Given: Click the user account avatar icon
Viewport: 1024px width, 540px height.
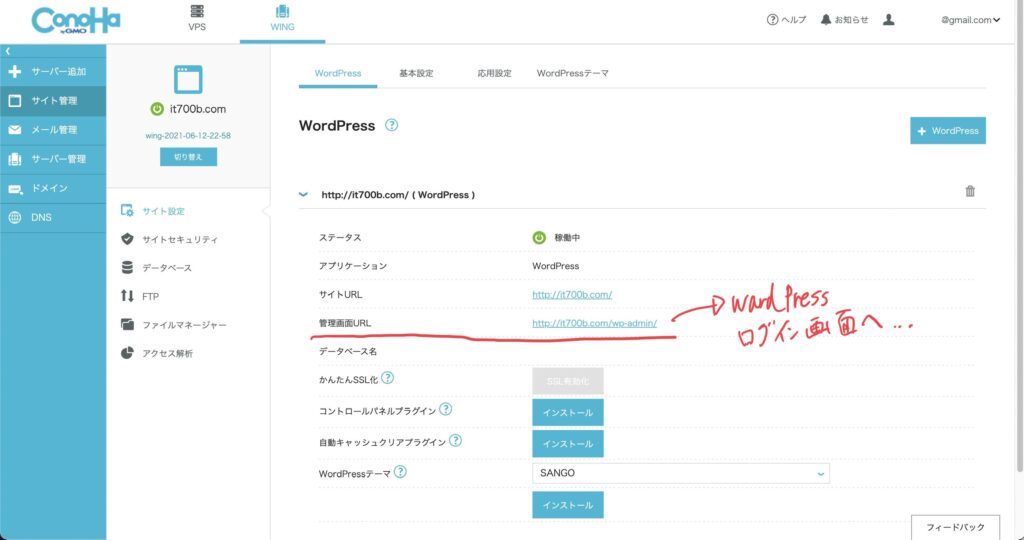Looking at the screenshot, I should [x=888, y=20].
